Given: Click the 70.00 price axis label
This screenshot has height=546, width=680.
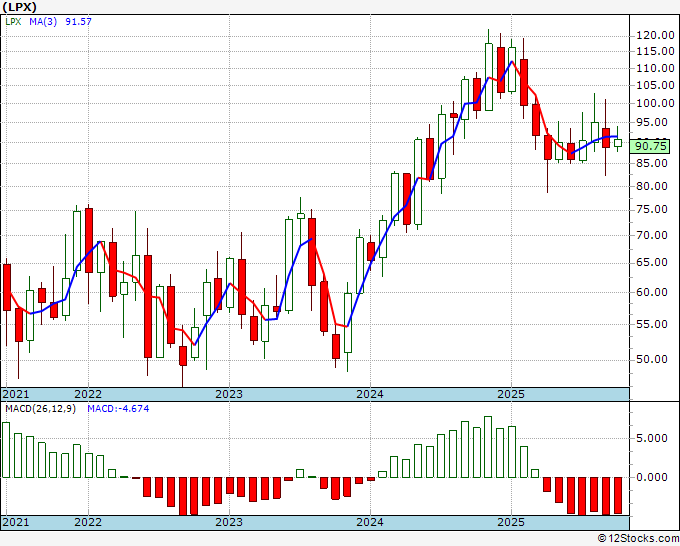Looking at the screenshot, I should point(652,235).
